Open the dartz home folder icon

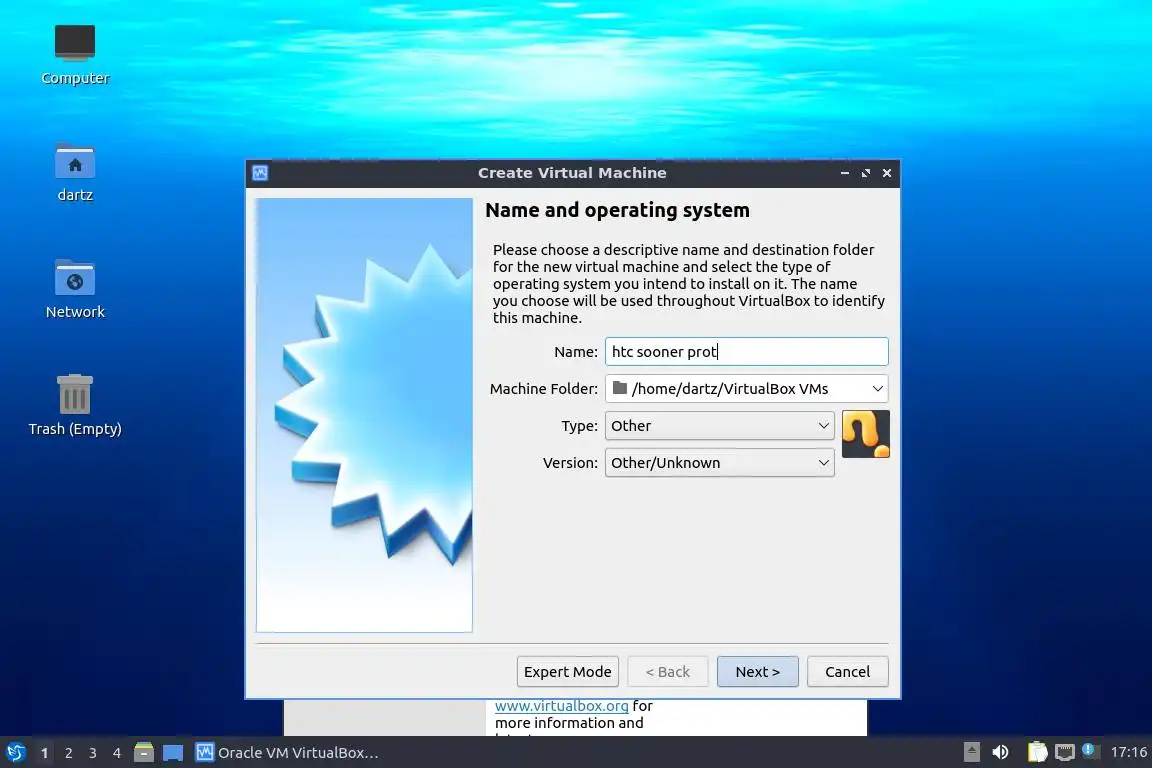75,171
